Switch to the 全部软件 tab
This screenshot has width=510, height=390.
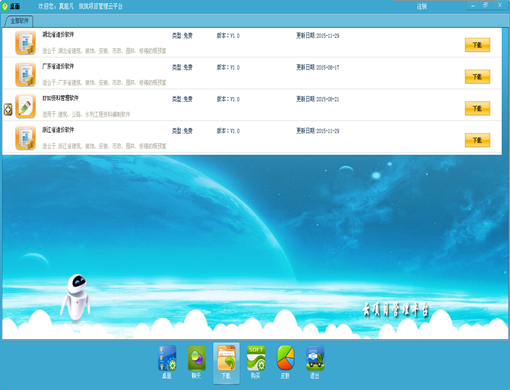click(x=18, y=21)
